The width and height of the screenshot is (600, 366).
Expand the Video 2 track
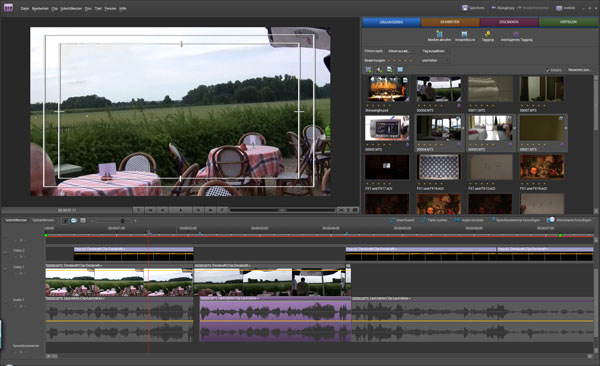(x=5, y=253)
